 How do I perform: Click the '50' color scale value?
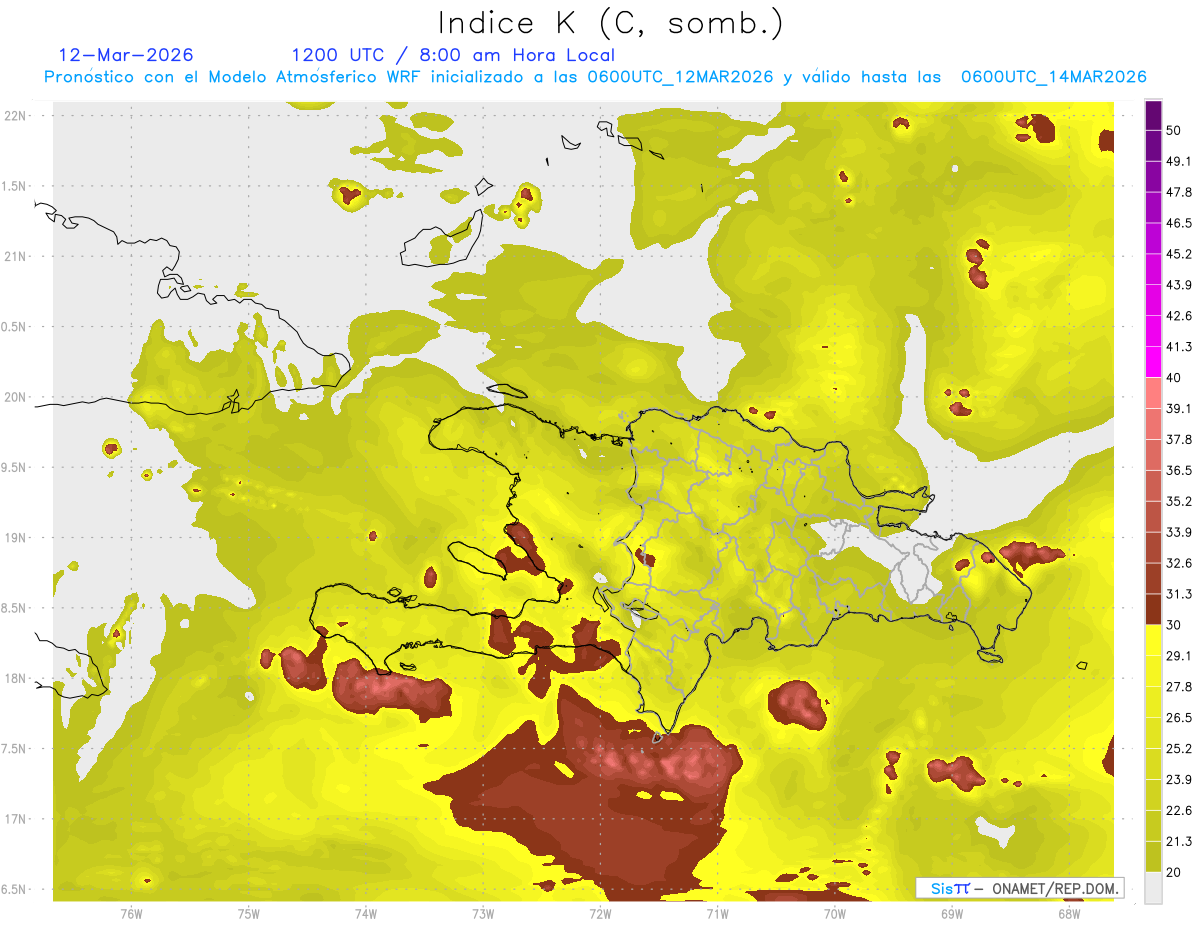(x=1175, y=131)
